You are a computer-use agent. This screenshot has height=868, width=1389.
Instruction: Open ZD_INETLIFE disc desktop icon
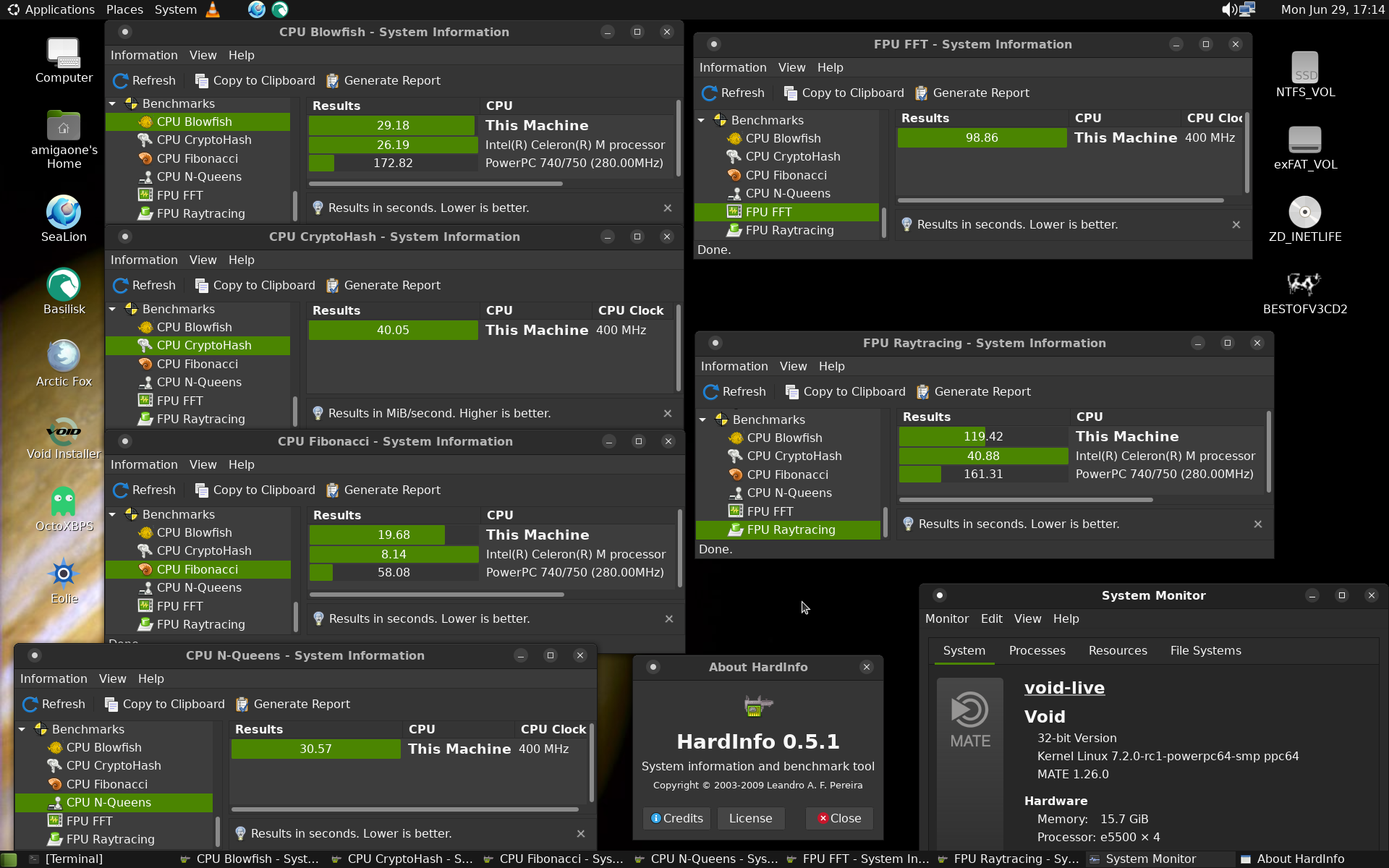(x=1305, y=219)
